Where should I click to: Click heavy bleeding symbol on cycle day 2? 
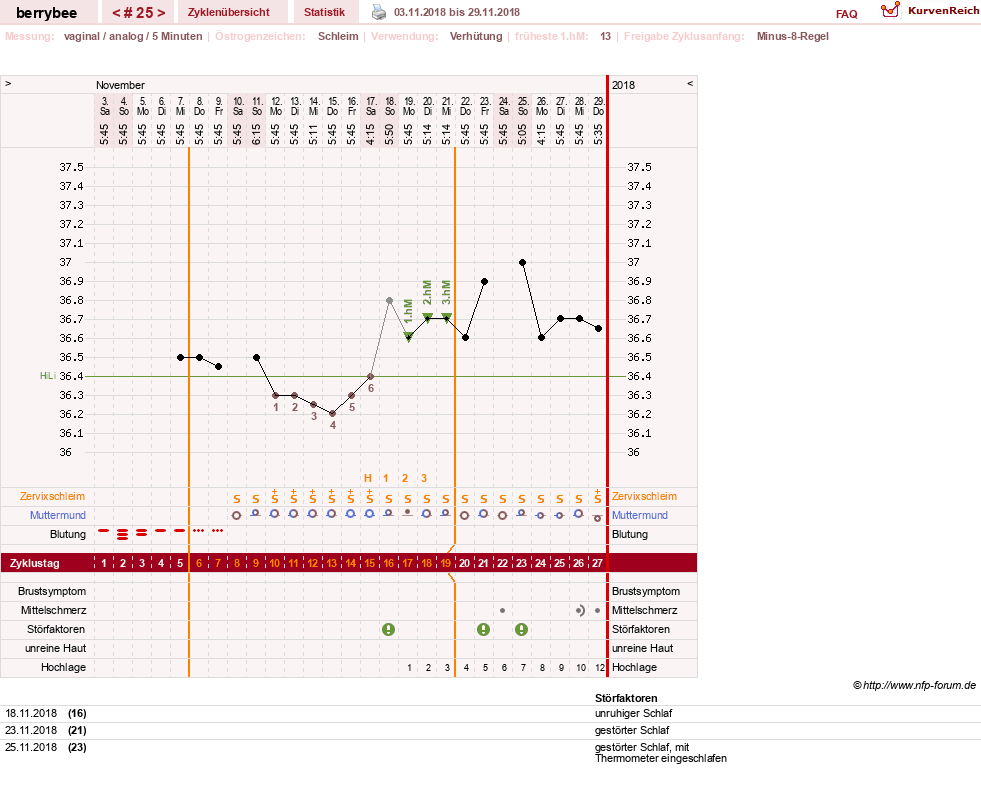click(123, 534)
